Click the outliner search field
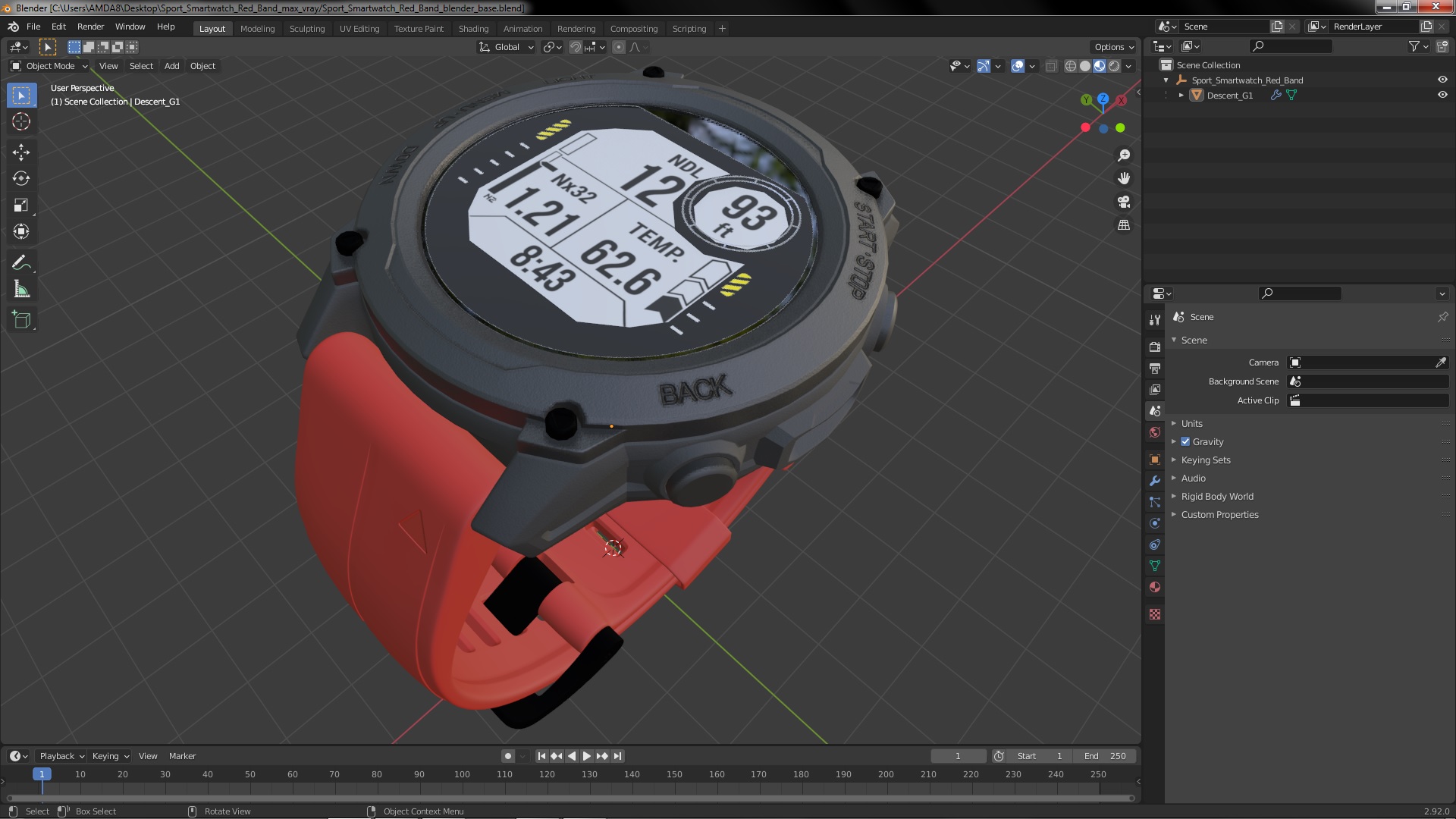The width and height of the screenshot is (1456, 819). coord(1291,46)
